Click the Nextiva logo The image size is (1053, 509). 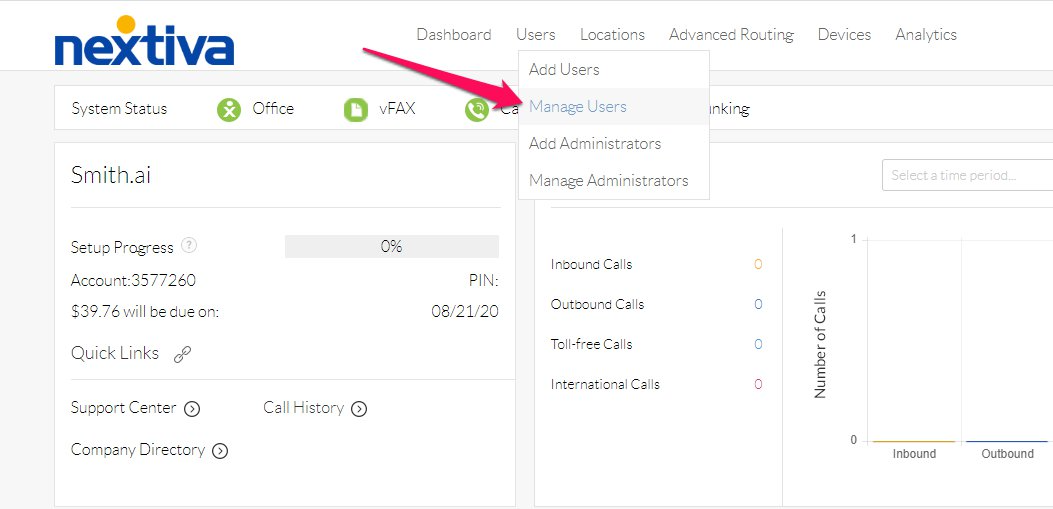pos(144,40)
